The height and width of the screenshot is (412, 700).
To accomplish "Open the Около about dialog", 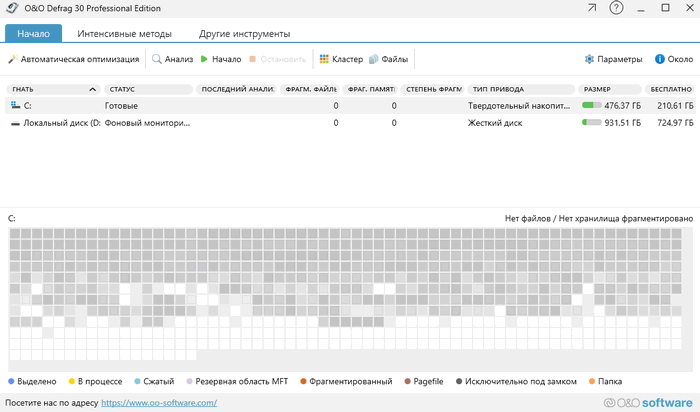I will click(x=680, y=59).
